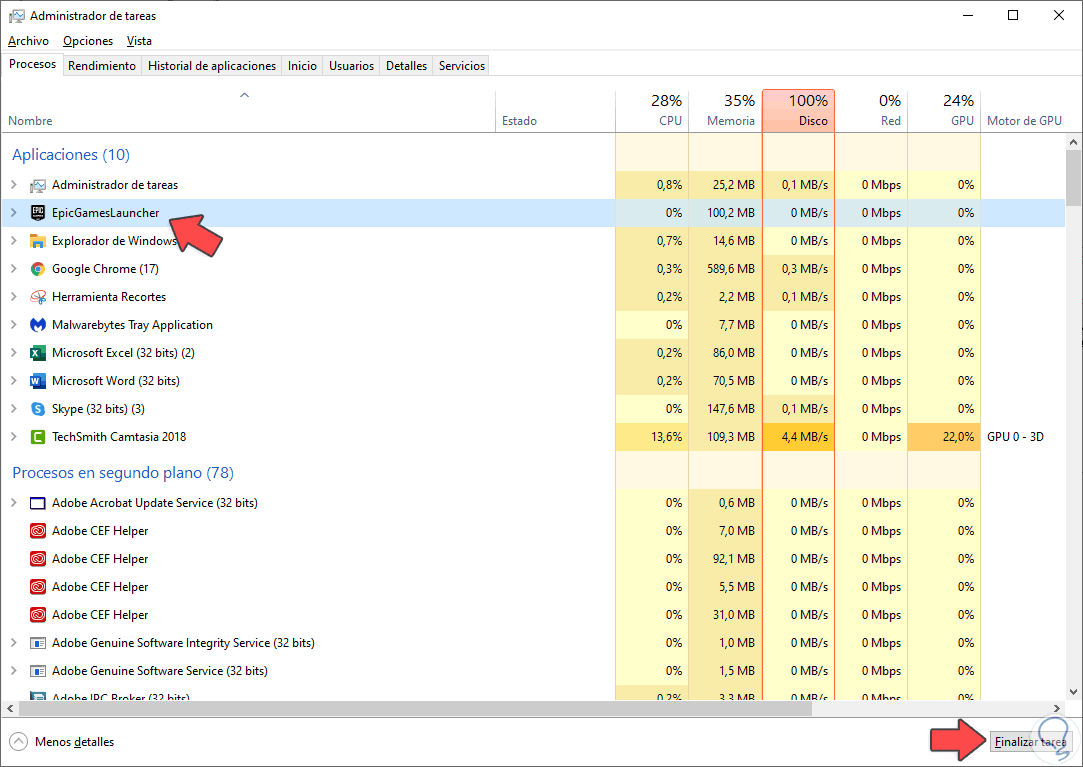
Task: Sort by the Red column header
Action: 871,111
